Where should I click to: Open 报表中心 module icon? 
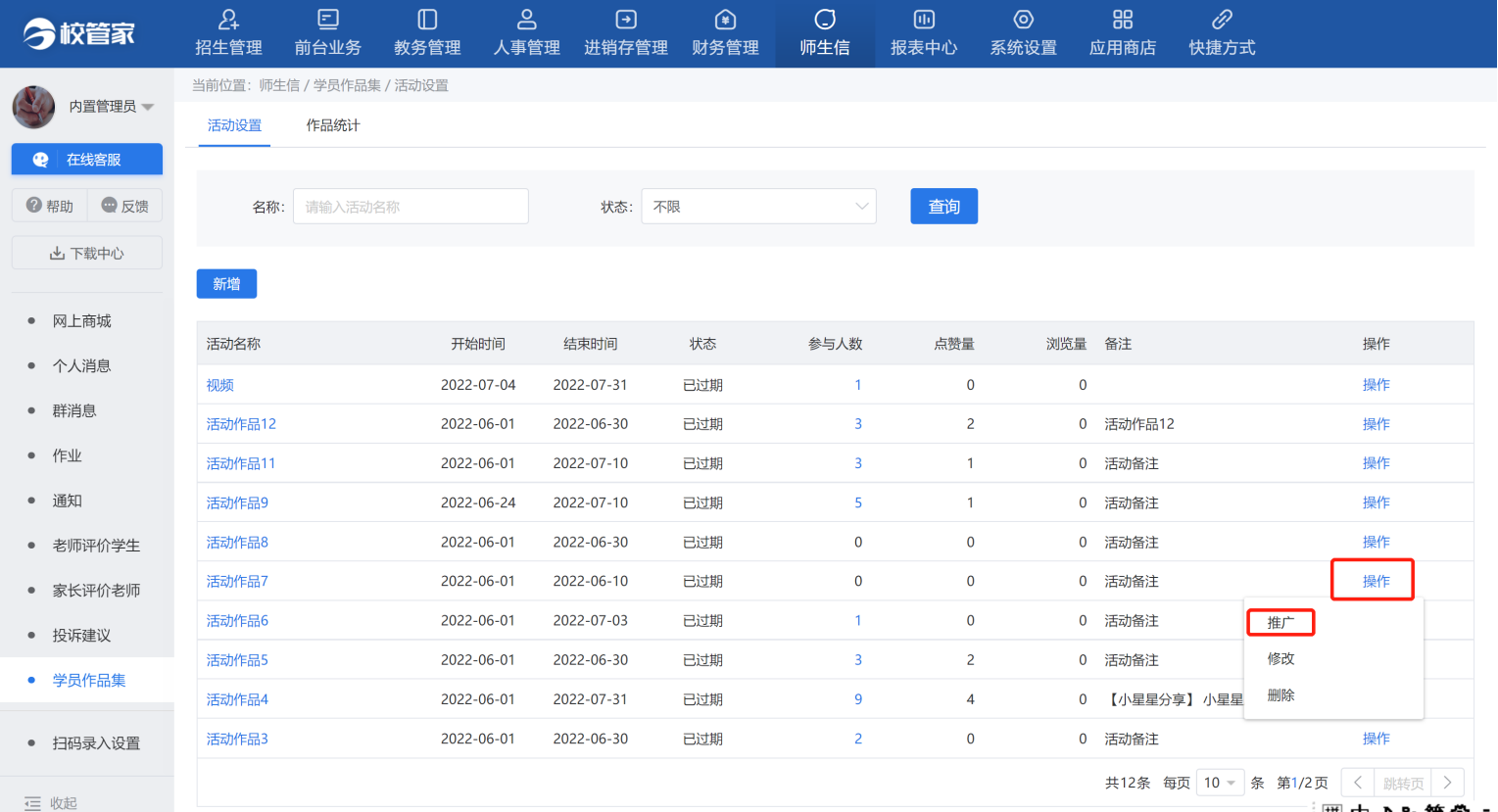[x=924, y=20]
